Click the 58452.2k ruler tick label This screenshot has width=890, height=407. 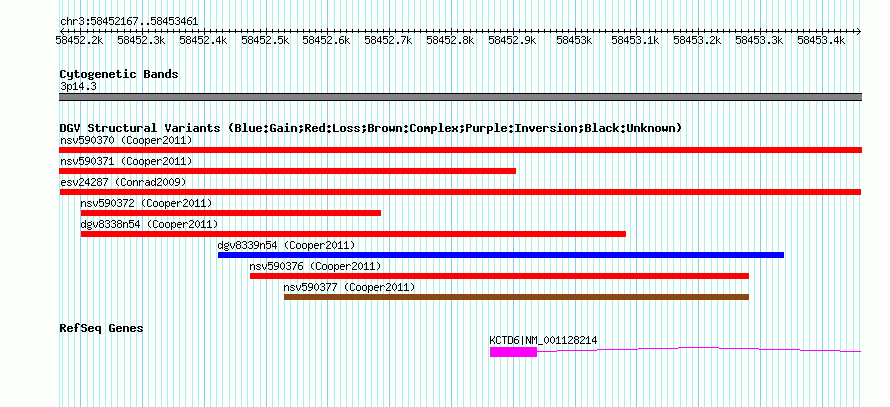pos(79,40)
